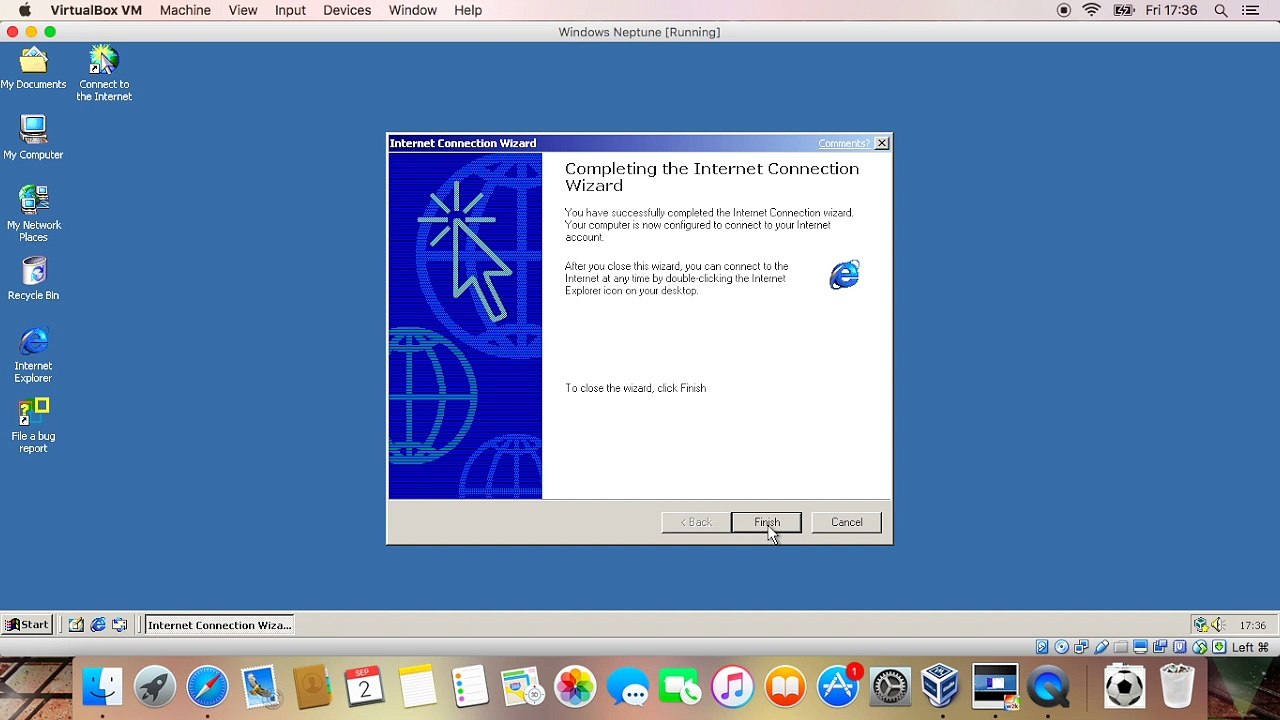Screen dimensions: 1280x720
Task: Open Maps from the Dock
Action: [x=522, y=688]
